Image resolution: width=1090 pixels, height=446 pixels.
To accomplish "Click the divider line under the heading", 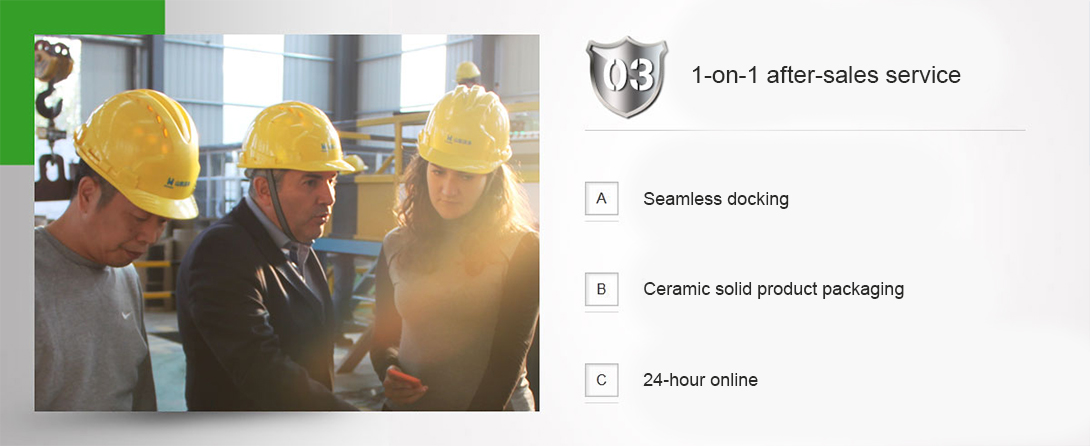I will tap(805, 130).
